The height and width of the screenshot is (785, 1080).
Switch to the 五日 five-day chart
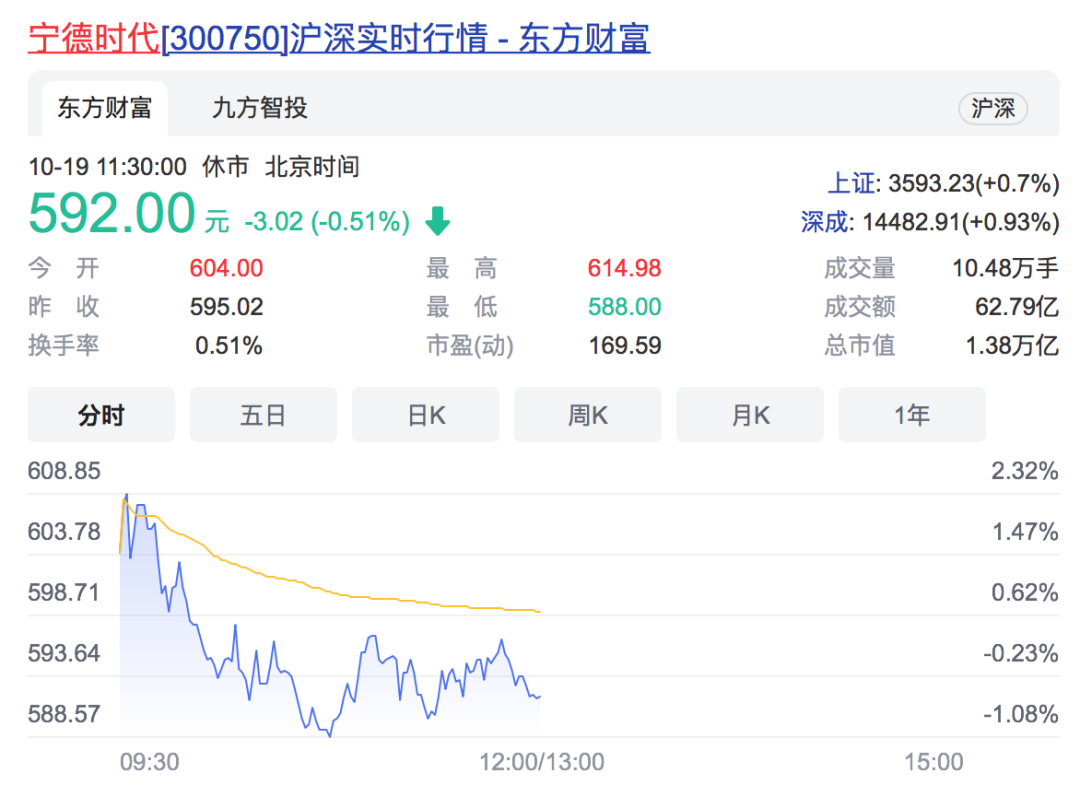(x=263, y=414)
